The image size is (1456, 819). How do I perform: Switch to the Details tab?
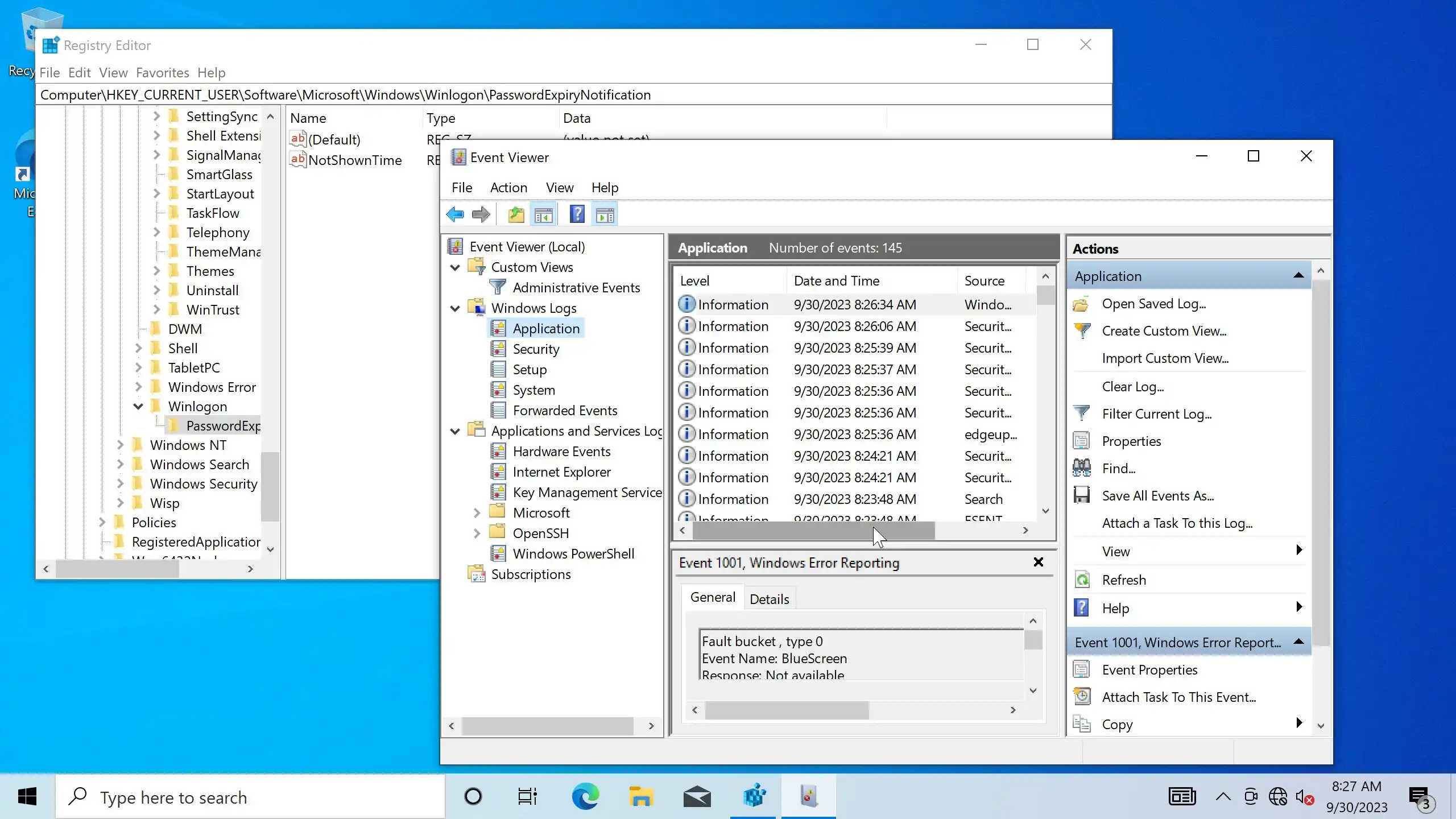point(769,599)
